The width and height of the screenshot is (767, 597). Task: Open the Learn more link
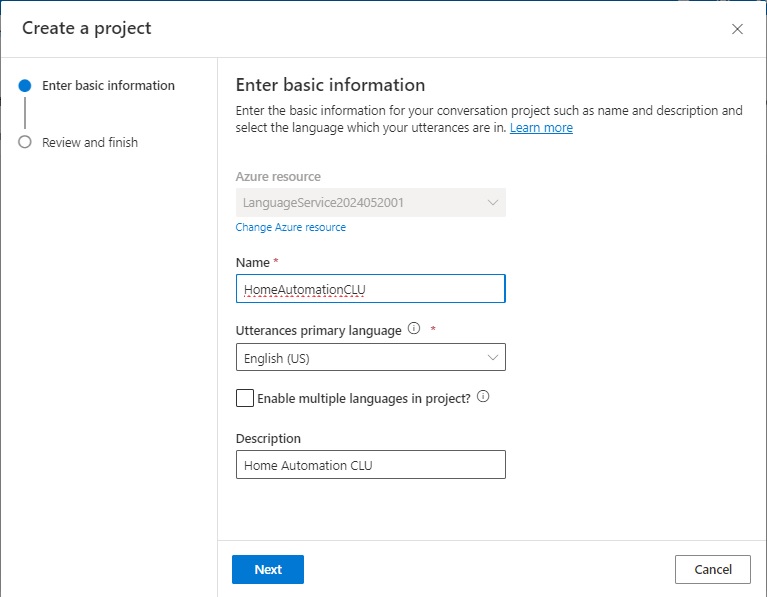pos(541,128)
